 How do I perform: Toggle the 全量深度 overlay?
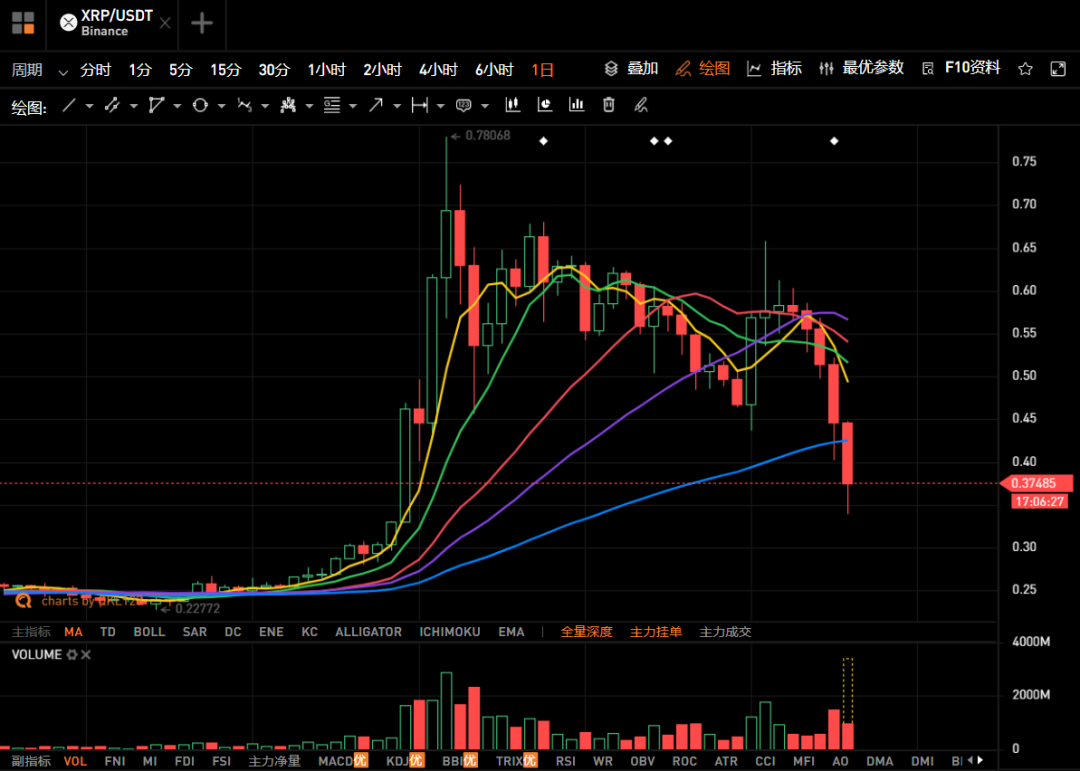coord(586,632)
